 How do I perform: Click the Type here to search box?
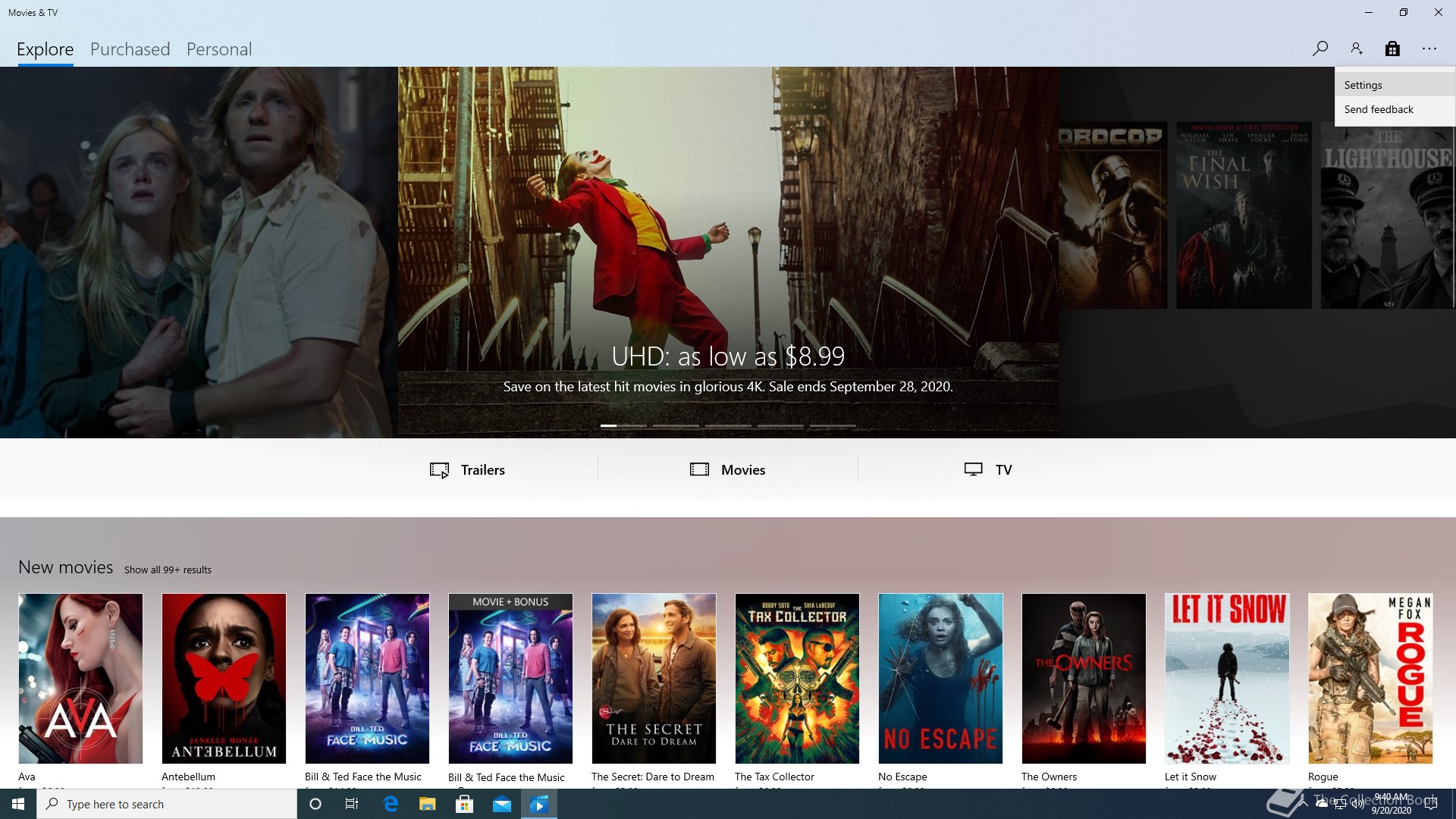pyautogui.click(x=167, y=804)
